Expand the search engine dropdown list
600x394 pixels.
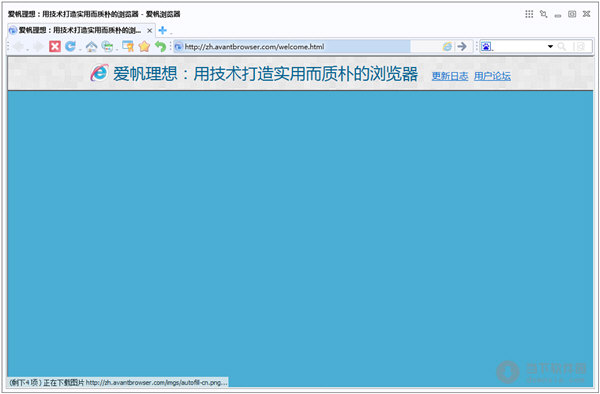(x=550, y=47)
